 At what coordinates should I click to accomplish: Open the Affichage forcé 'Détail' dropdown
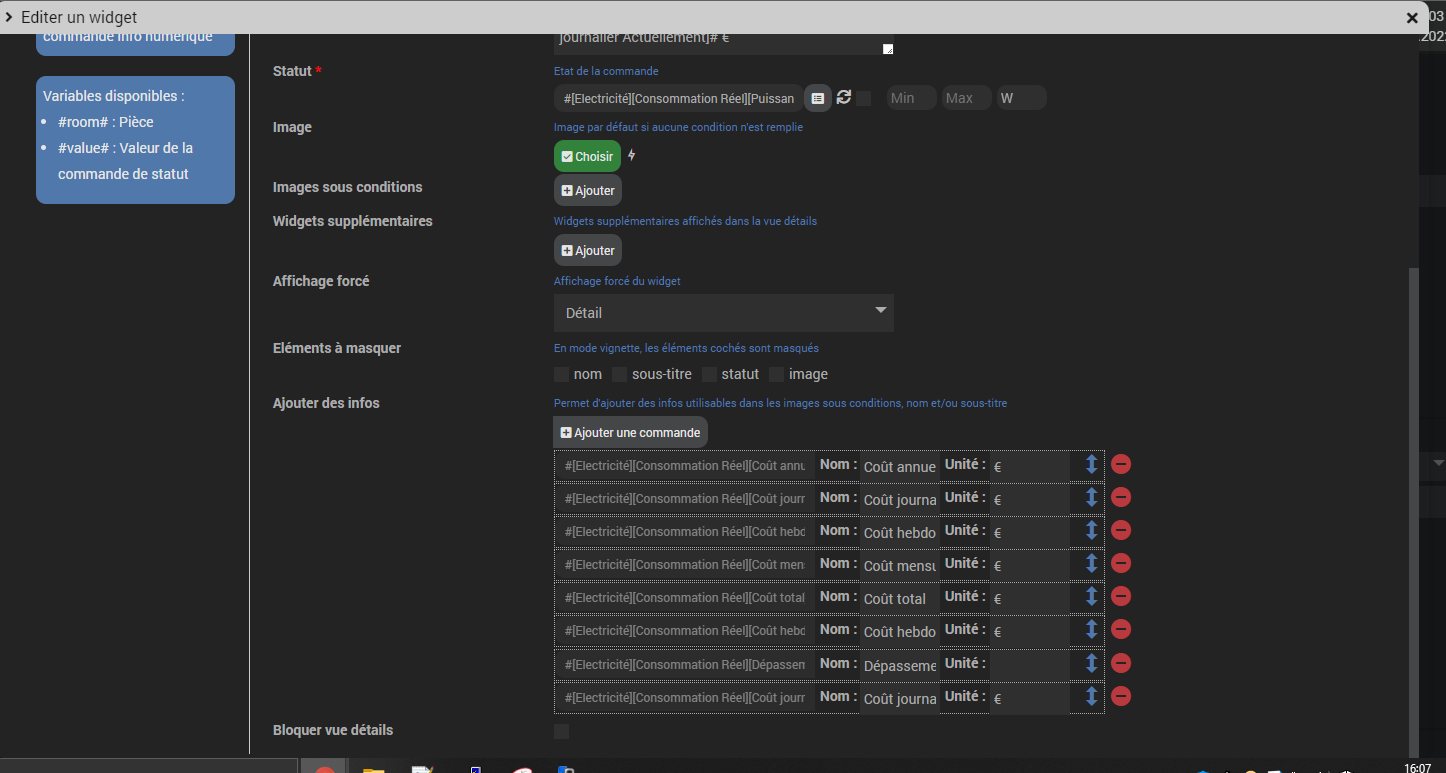click(x=723, y=313)
